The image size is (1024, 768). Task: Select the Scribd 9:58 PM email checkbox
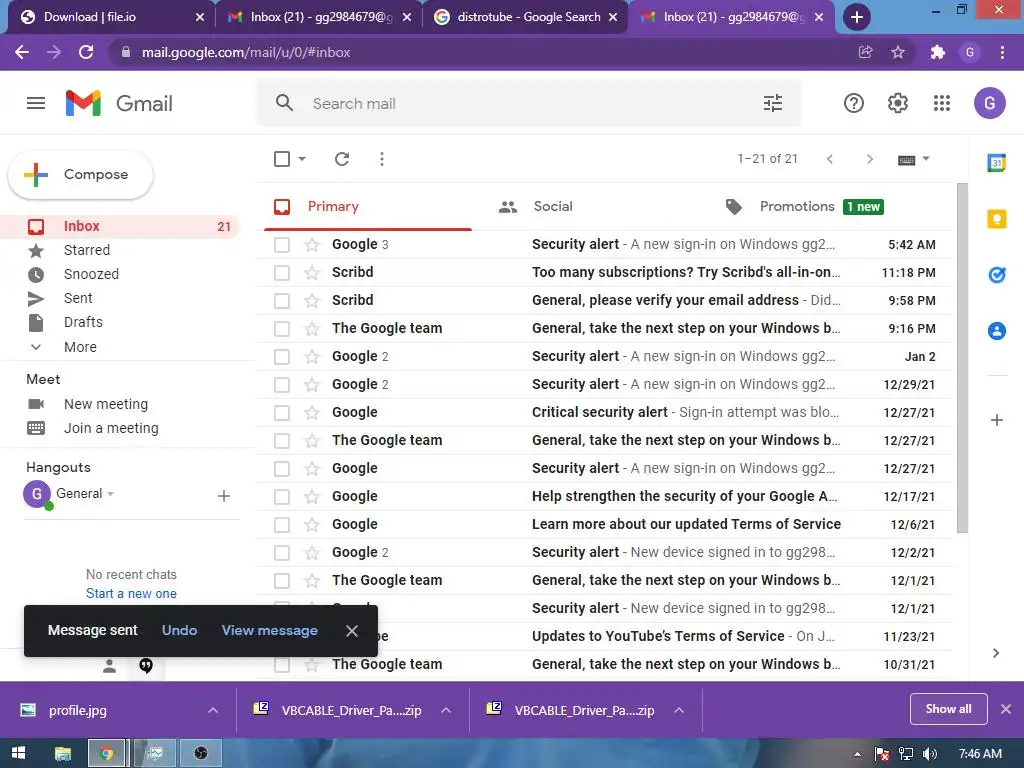click(x=282, y=300)
